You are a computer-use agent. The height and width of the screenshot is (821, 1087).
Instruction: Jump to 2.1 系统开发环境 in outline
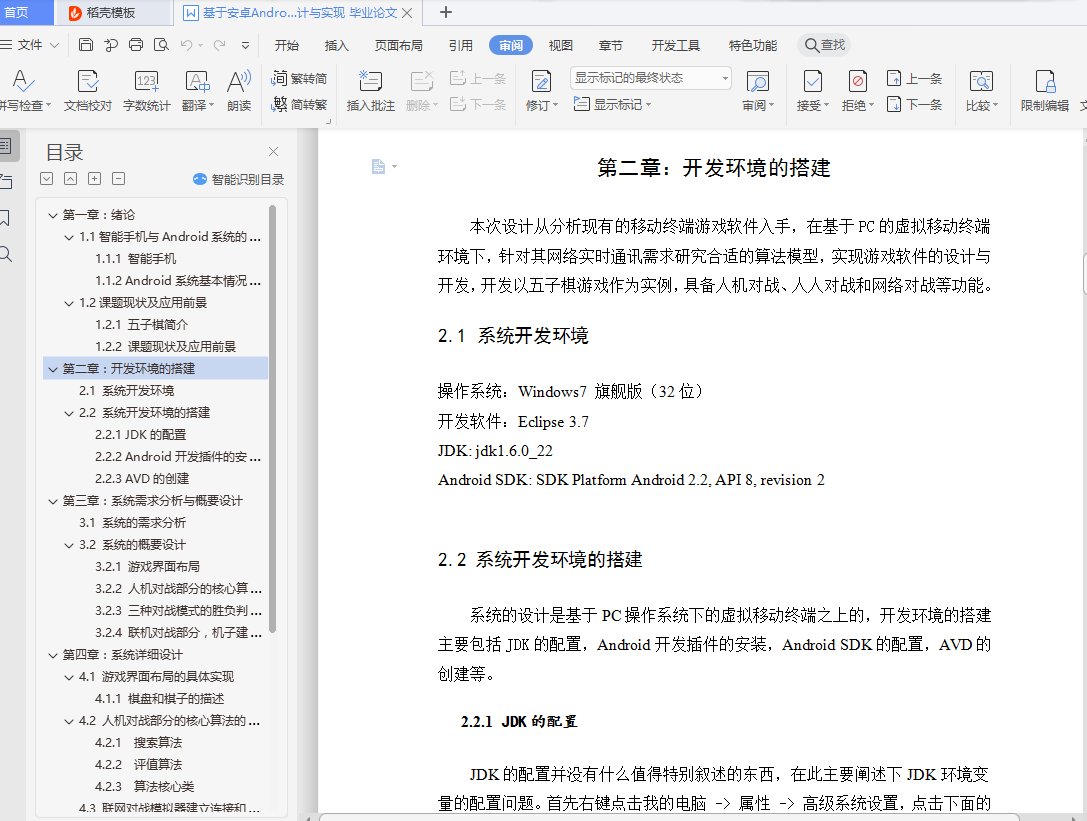pos(126,391)
